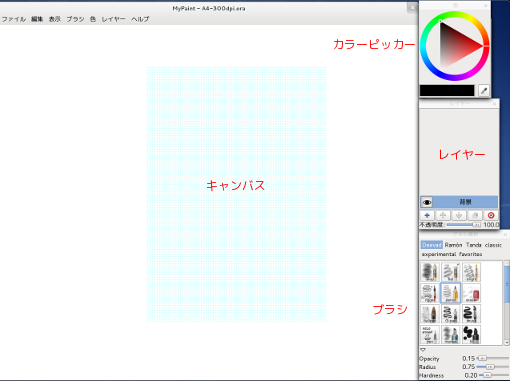
Task: Switch to the Deevad brush group
Action: 431,245
